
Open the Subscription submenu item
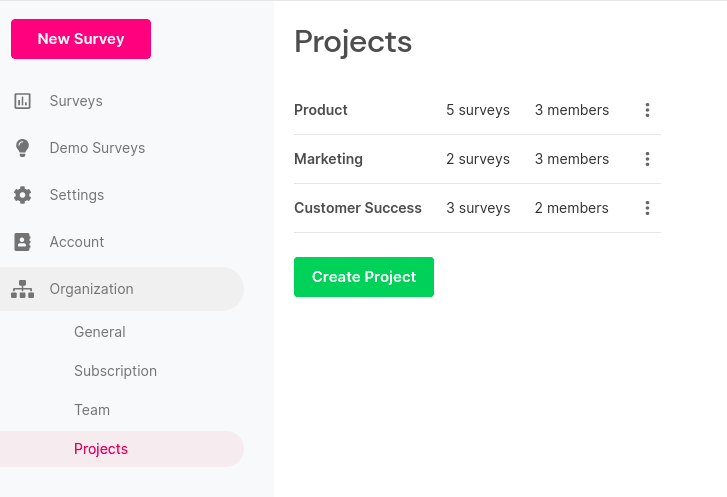(115, 371)
